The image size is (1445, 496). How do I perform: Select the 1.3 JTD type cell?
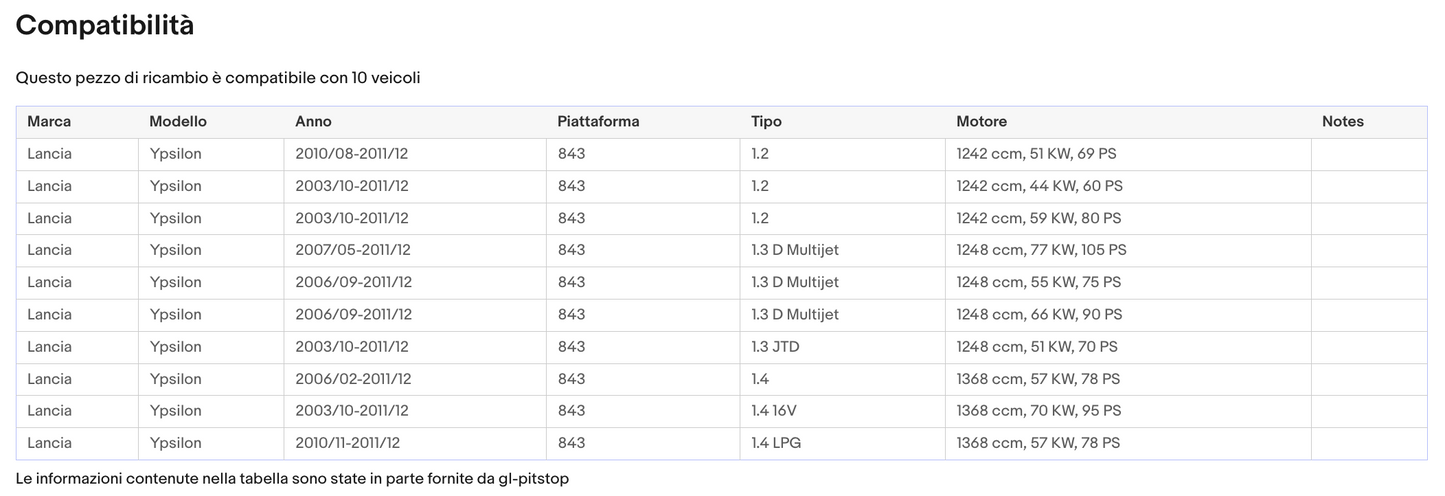[x=775, y=347]
